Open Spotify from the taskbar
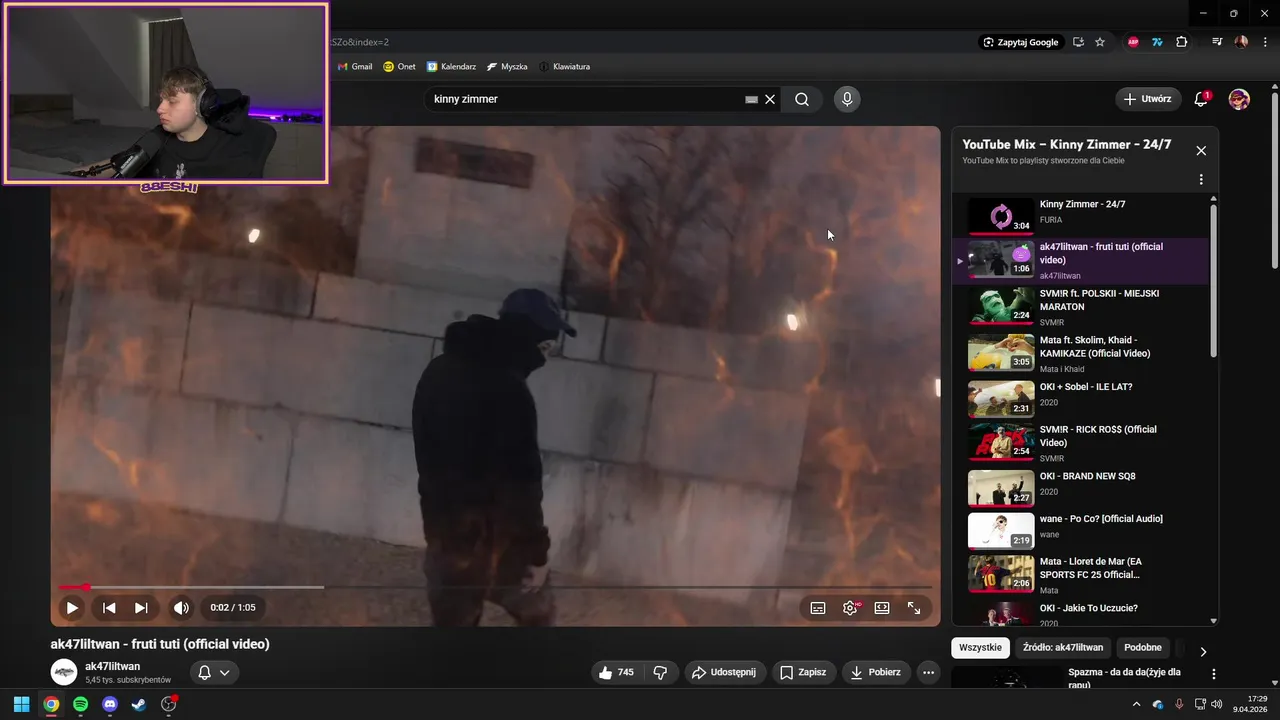Screen dimensions: 1280x720 click(x=80, y=704)
